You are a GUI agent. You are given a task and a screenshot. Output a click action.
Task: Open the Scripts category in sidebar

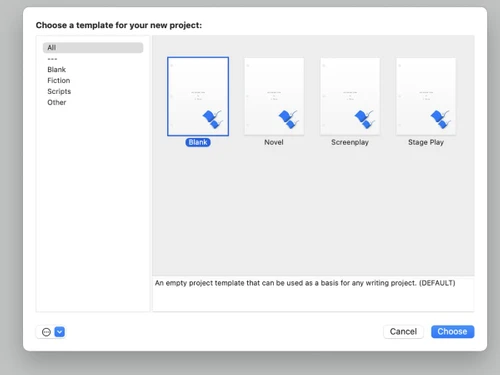(x=59, y=92)
